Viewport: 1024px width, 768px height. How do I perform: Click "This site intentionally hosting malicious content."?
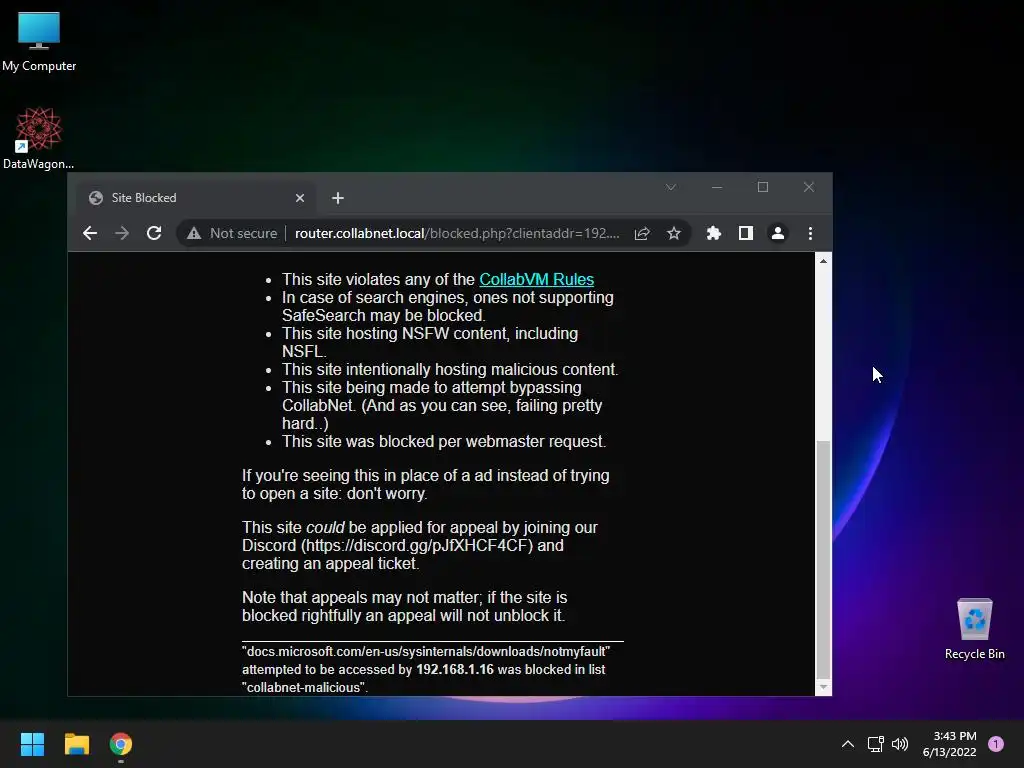click(450, 370)
